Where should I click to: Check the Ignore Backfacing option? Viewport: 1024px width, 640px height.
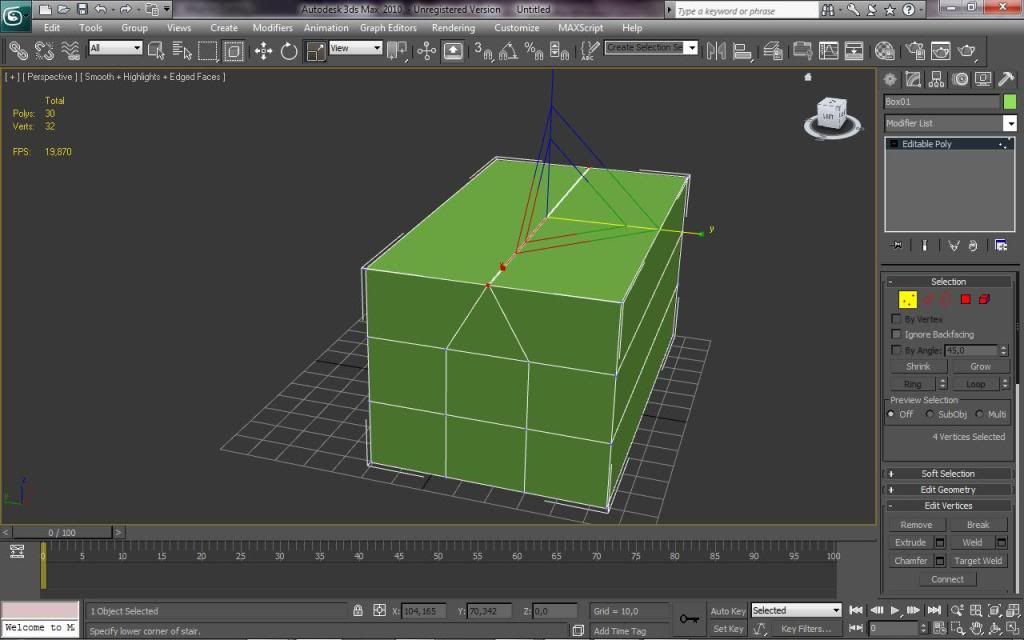pyautogui.click(x=896, y=335)
